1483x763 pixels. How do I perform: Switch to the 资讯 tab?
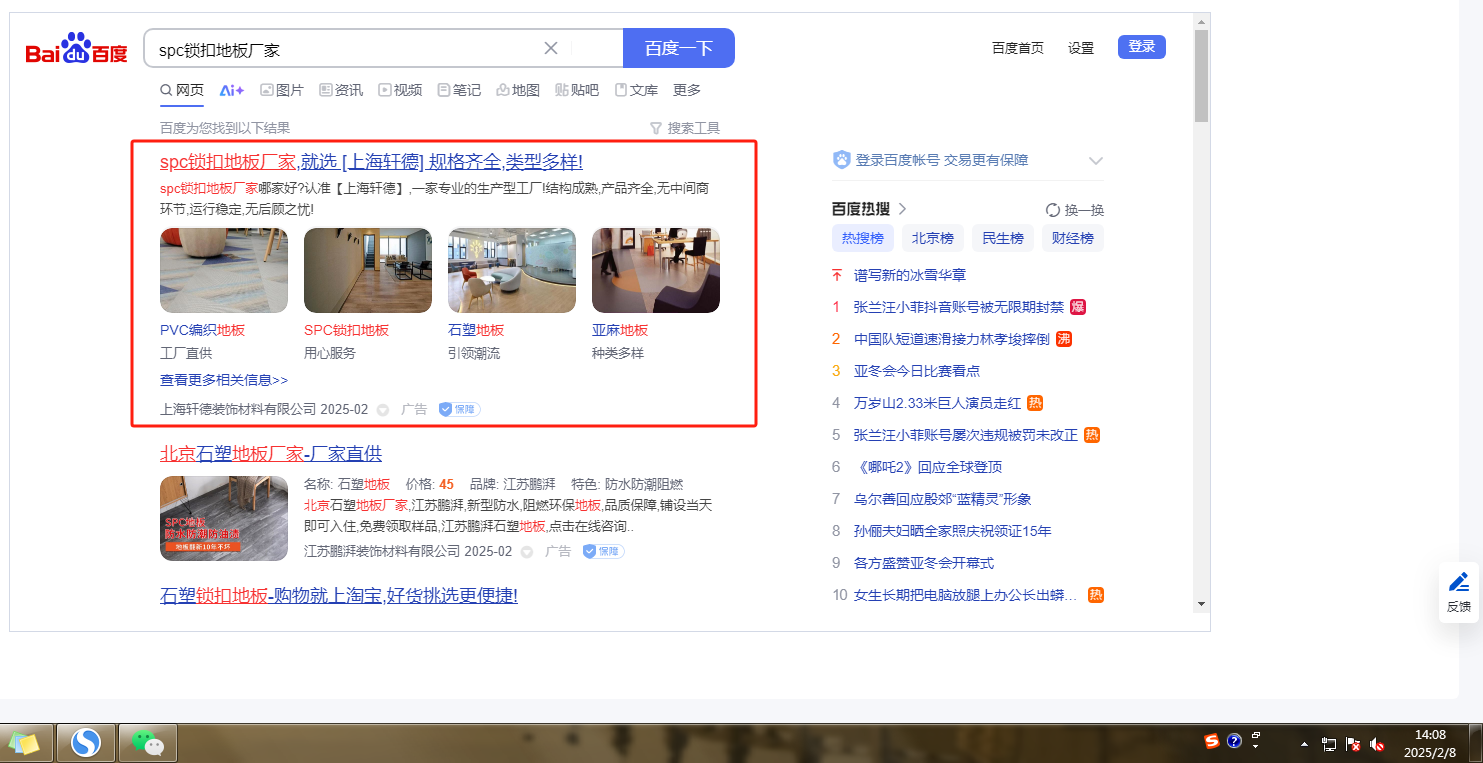tap(341, 90)
